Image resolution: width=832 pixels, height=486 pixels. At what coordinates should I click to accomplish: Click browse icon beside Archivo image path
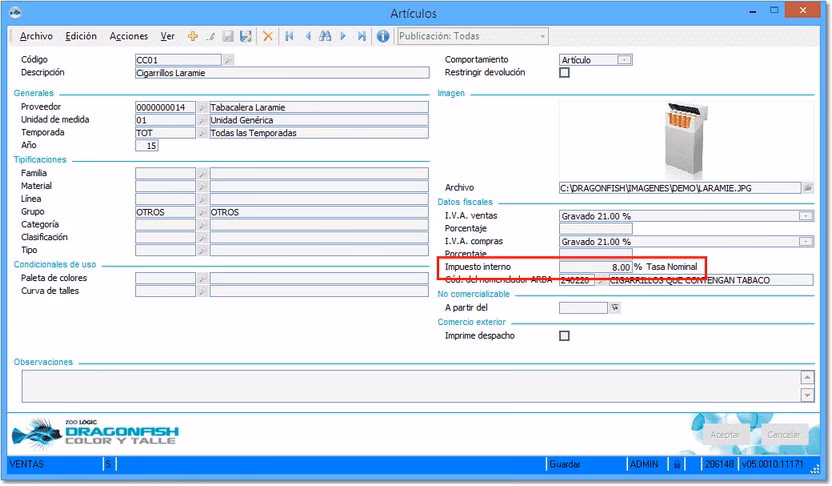pyautogui.click(x=808, y=187)
